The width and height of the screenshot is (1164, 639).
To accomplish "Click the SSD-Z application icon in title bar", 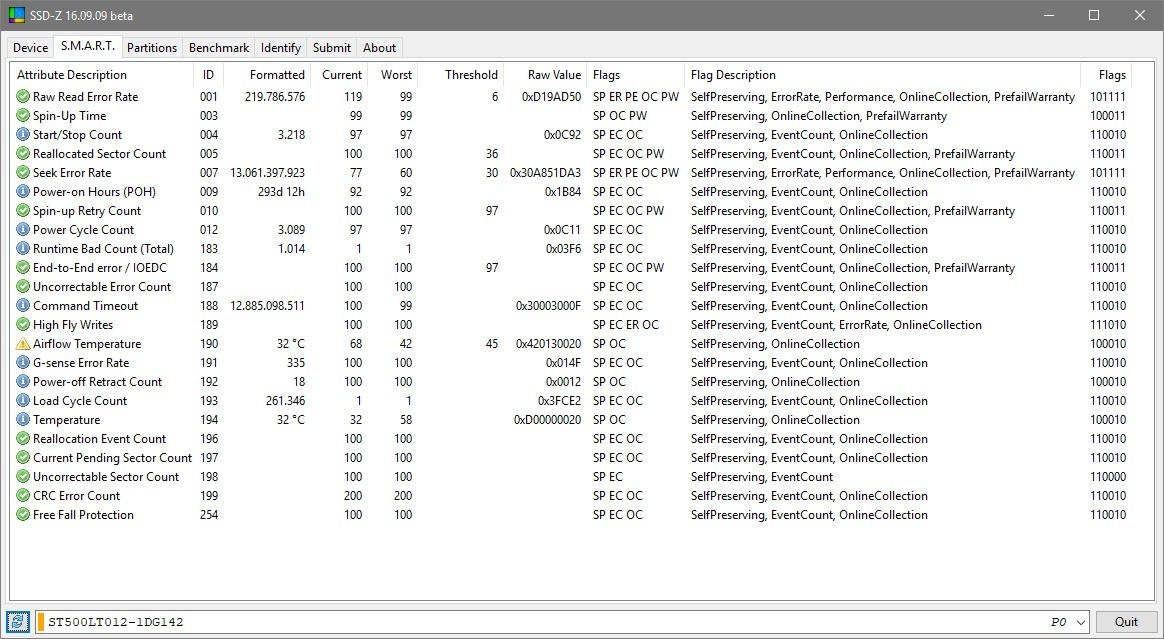I will coord(16,15).
